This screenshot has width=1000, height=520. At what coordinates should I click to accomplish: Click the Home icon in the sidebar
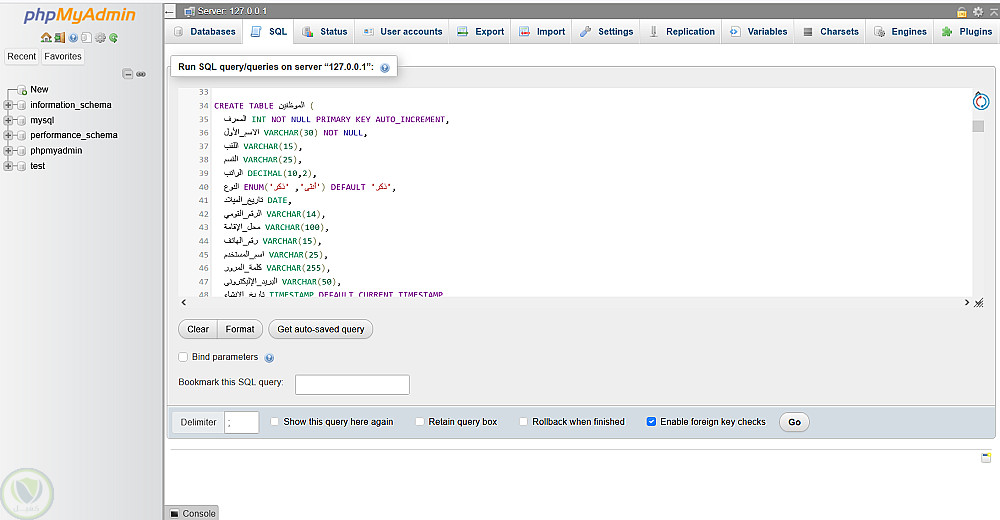click(x=46, y=38)
